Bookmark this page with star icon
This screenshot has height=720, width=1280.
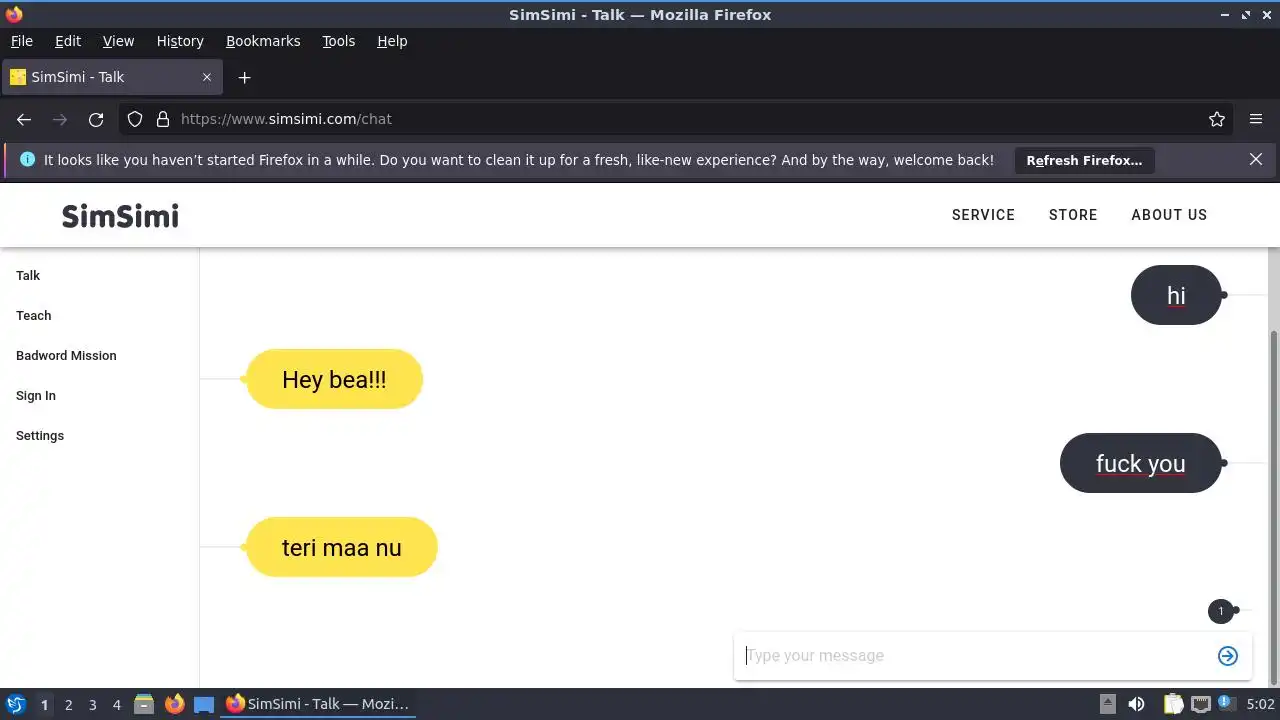coord(1217,119)
